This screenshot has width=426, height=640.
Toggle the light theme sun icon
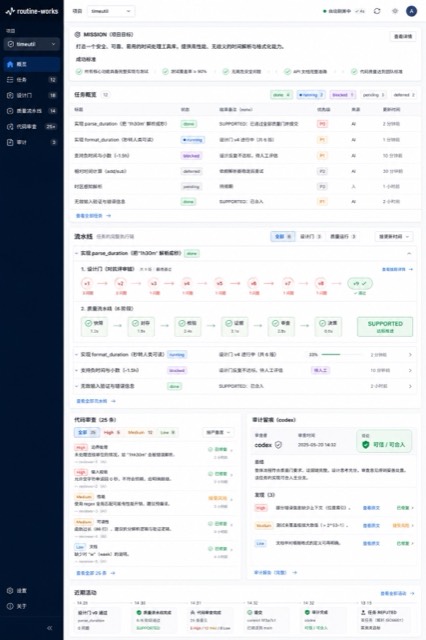pyautogui.click(x=395, y=11)
